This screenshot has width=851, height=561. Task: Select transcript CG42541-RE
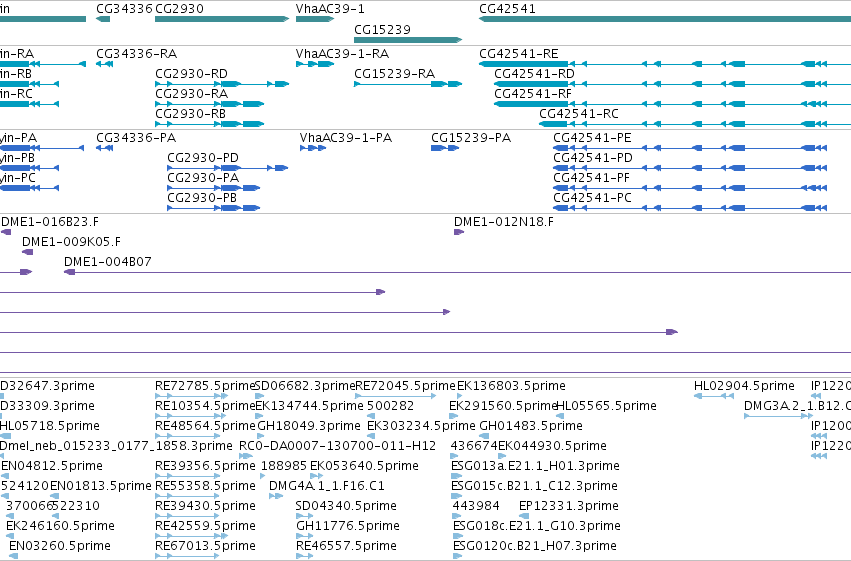[x=518, y=54]
